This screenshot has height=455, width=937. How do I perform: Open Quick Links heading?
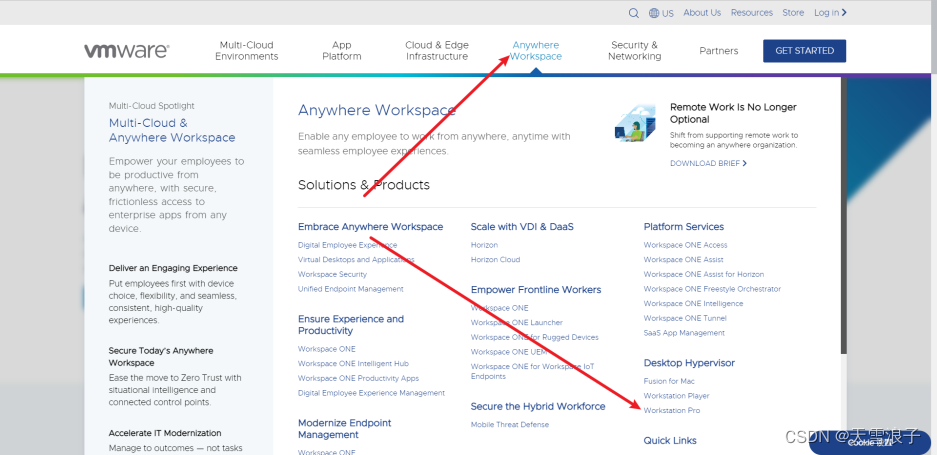[x=670, y=441]
